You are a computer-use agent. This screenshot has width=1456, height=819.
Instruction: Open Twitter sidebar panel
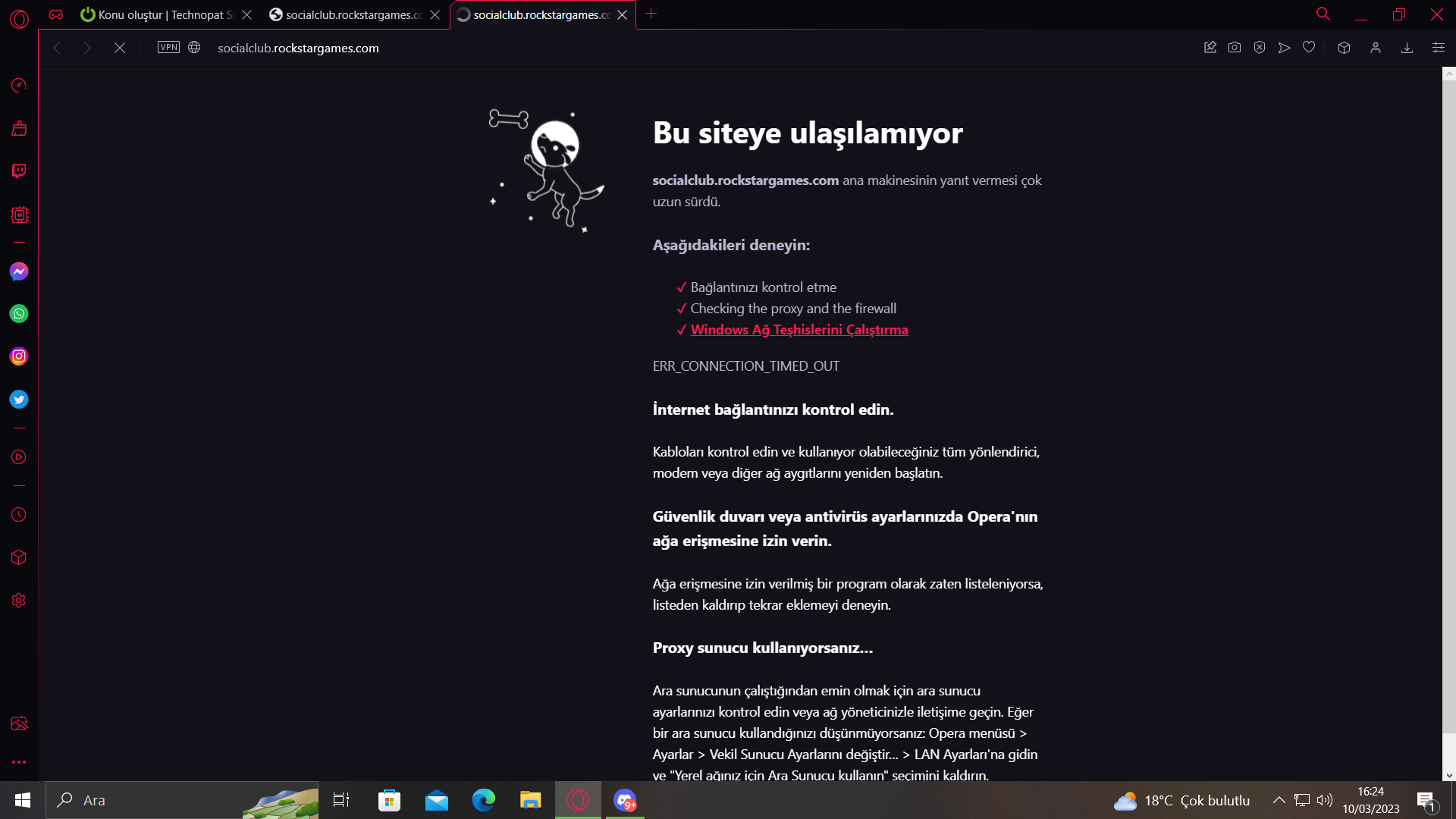click(x=19, y=400)
